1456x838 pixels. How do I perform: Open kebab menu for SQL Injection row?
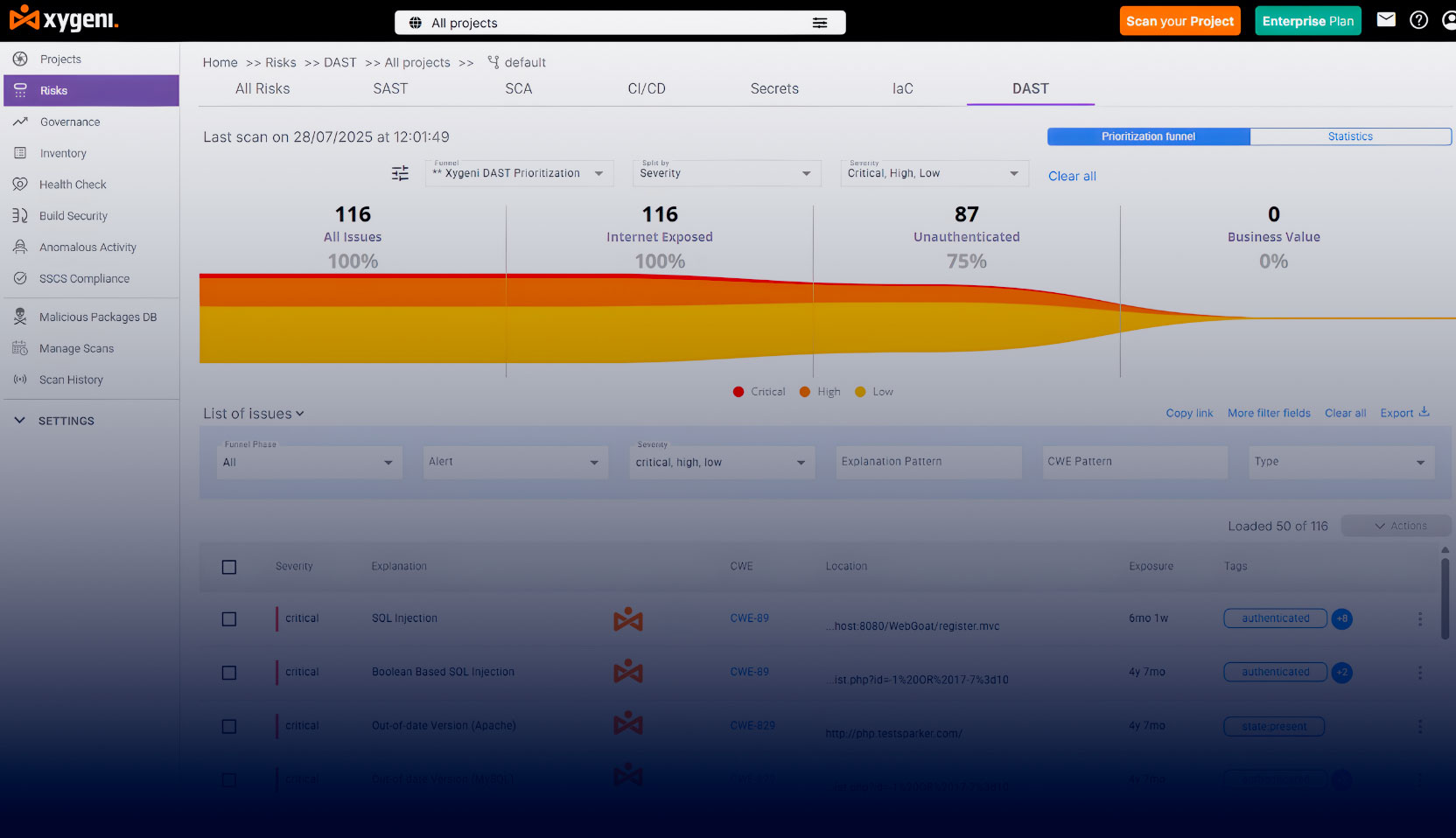(x=1419, y=619)
